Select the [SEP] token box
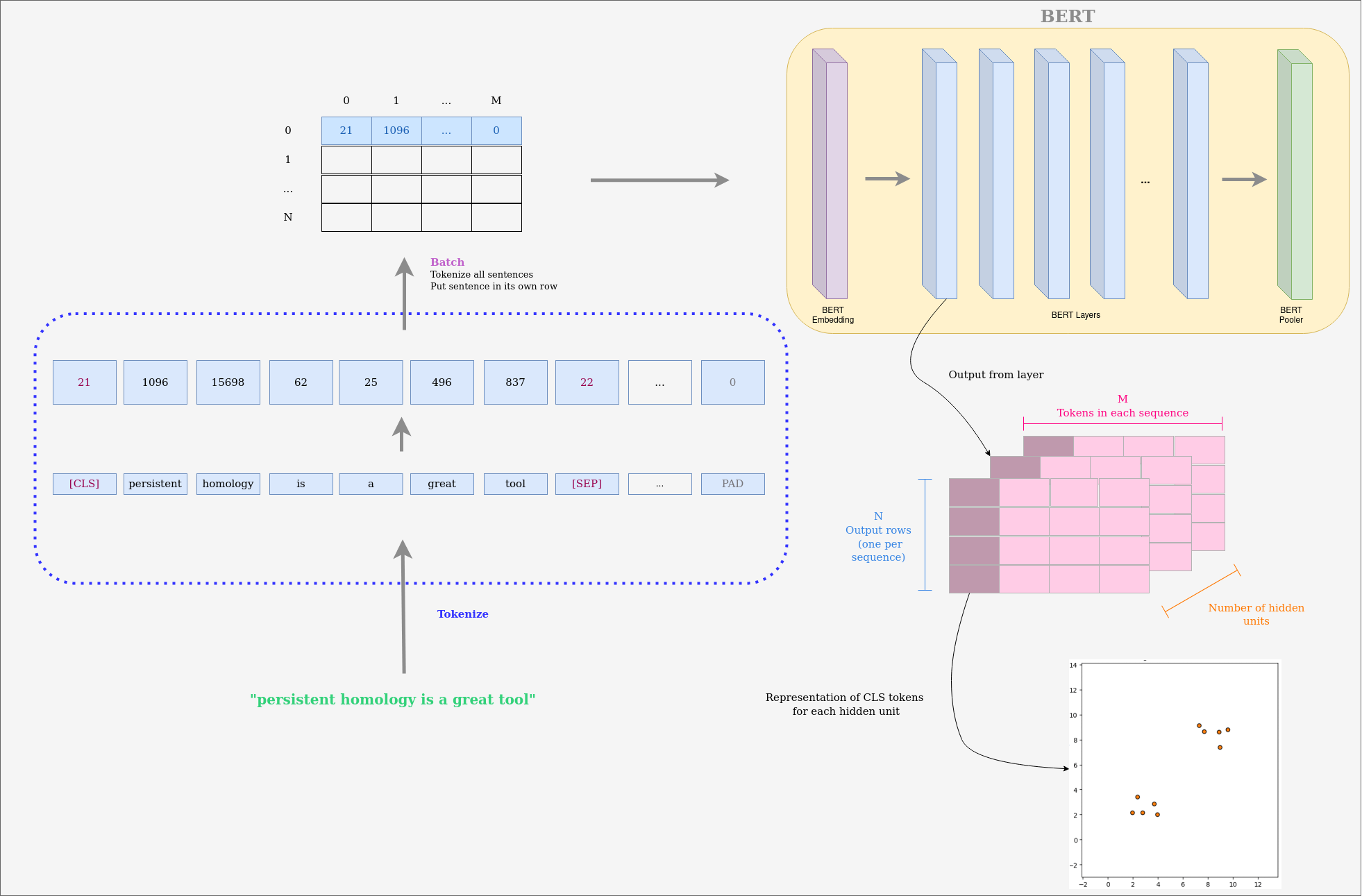Screen dimensions: 1362x896 click(587, 484)
